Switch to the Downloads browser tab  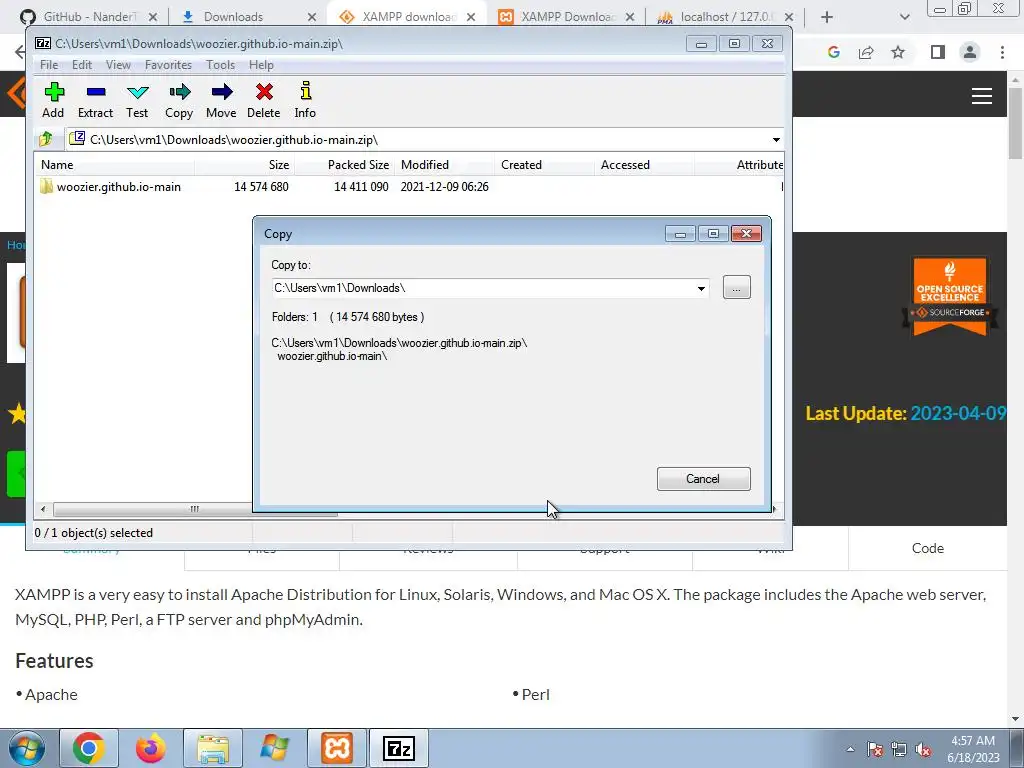point(248,16)
